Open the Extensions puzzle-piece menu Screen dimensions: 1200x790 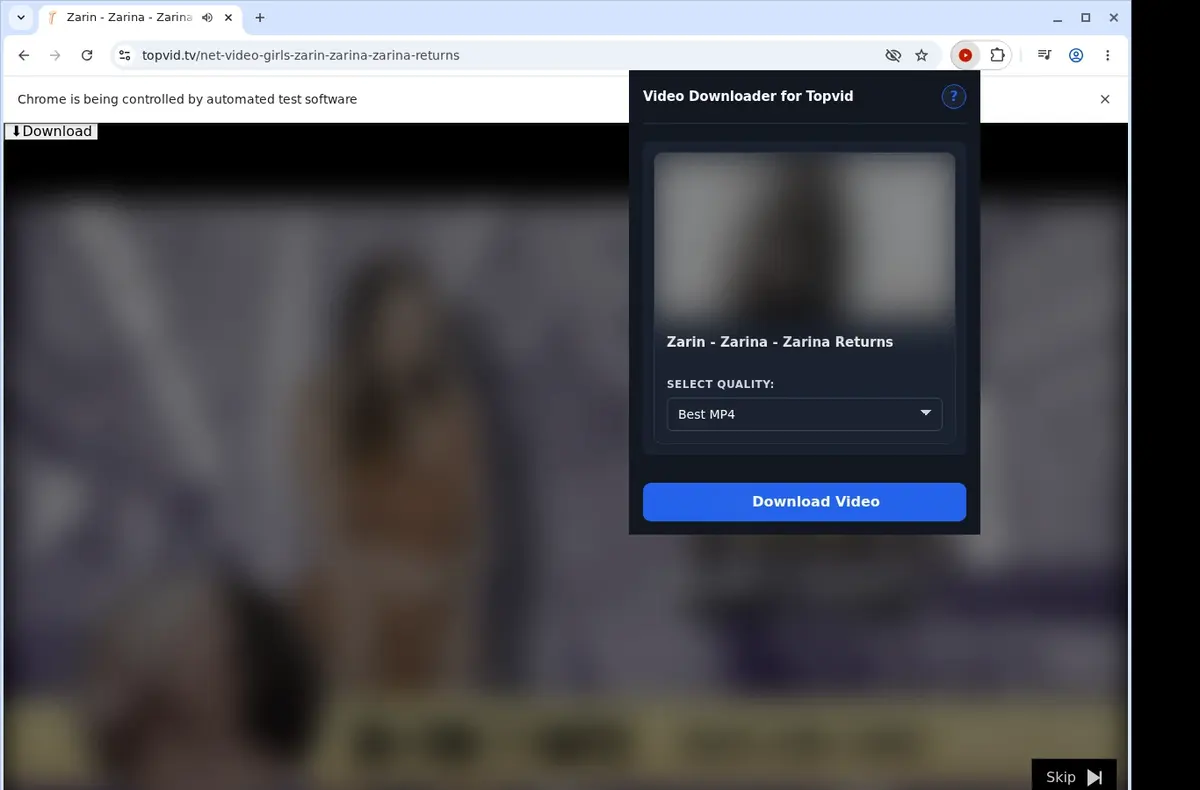(x=997, y=56)
